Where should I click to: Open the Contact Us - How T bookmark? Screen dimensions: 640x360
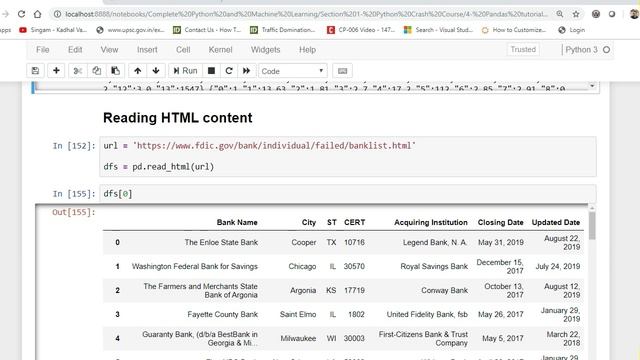(x=207, y=30)
